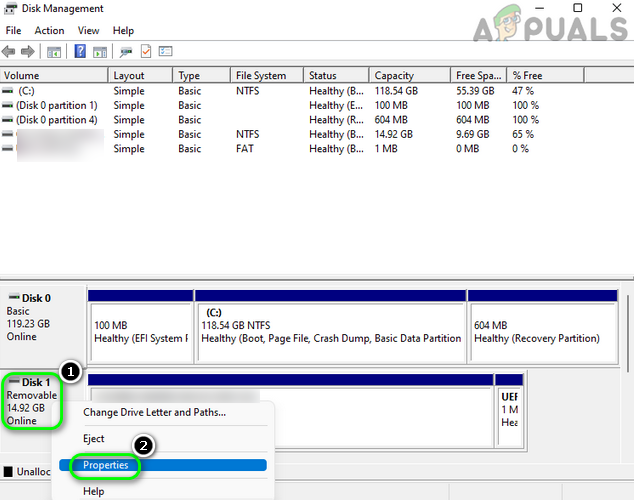Click the checklist settings toolbar icon
Screen dimensions: 634x500
click(165, 51)
